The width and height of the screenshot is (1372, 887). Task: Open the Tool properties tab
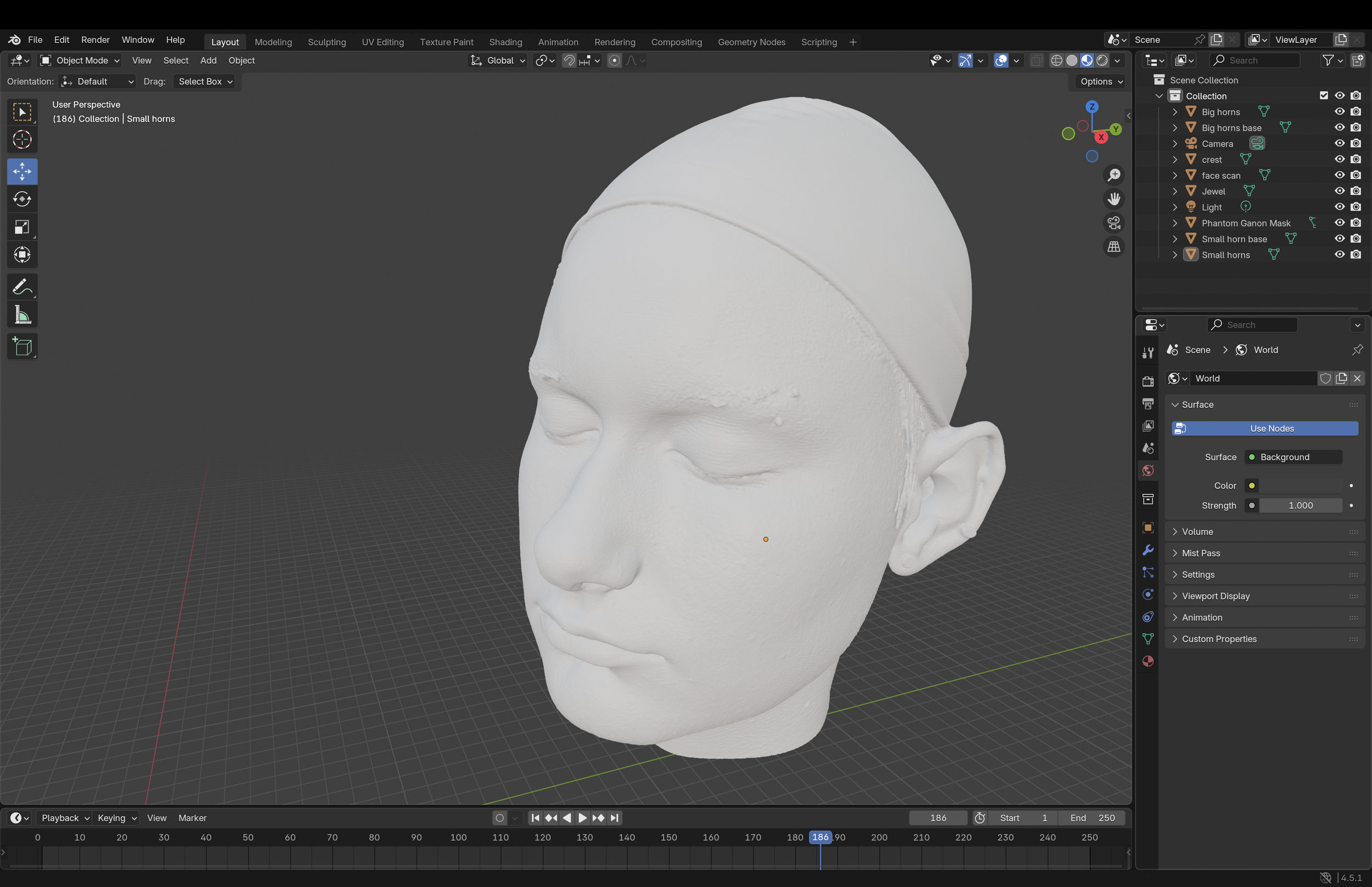[x=1148, y=352]
